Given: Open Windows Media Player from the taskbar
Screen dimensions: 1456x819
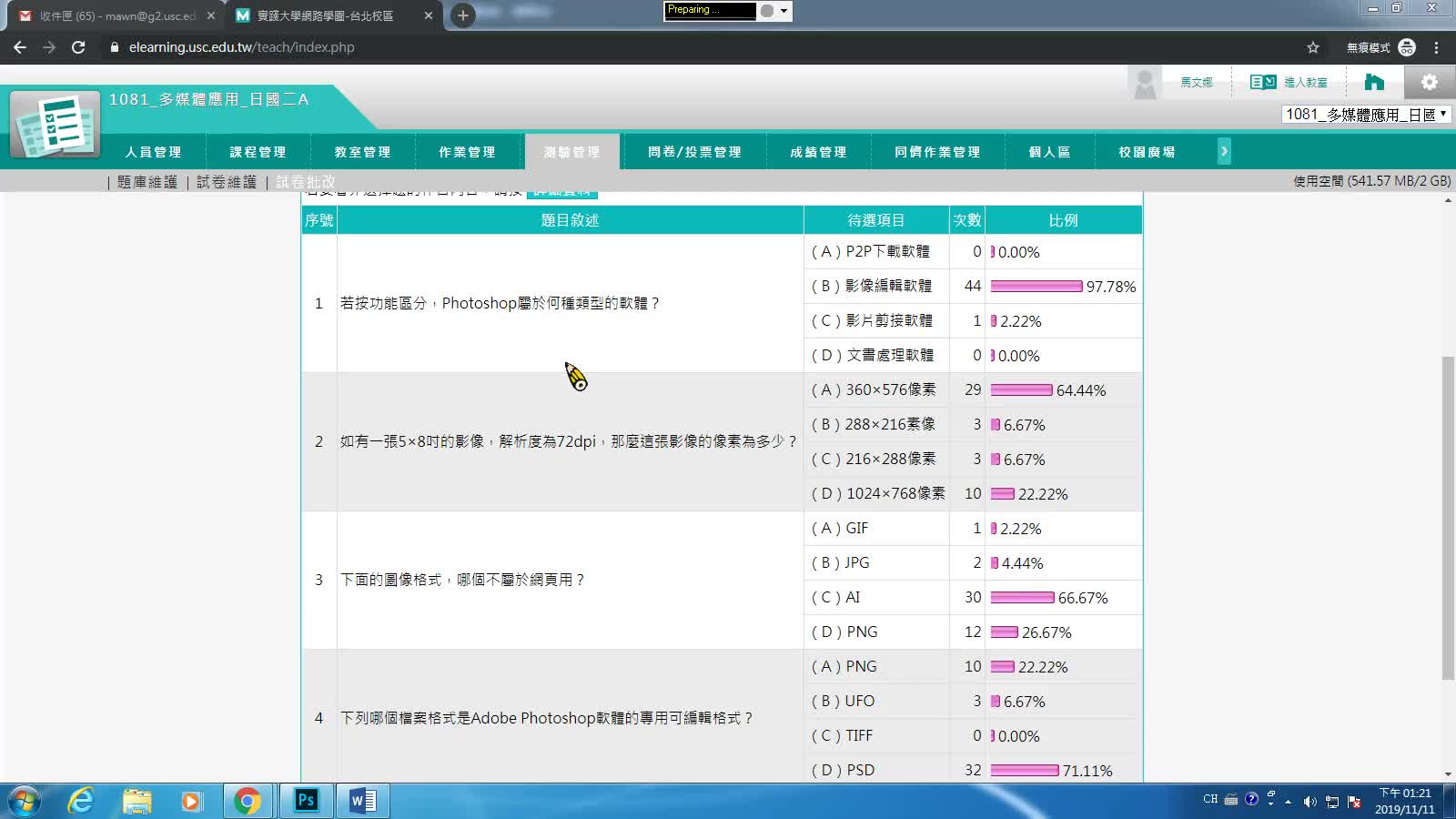Looking at the screenshot, I should (191, 801).
